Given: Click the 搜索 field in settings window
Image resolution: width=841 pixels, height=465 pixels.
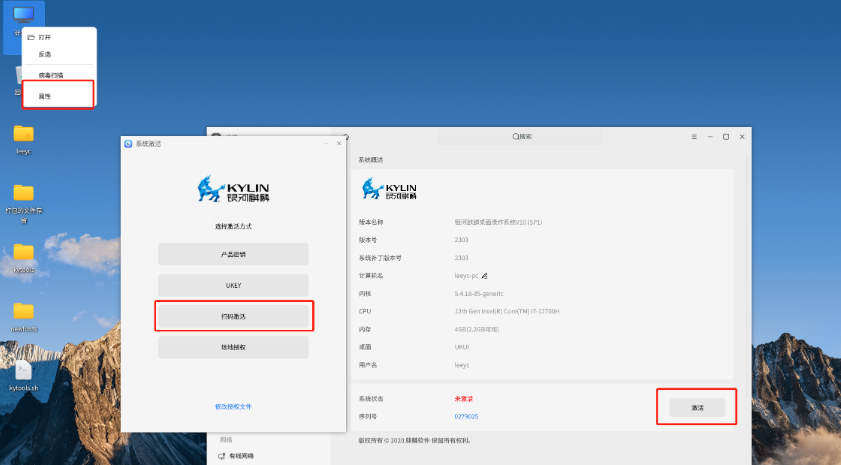Looking at the screenshot, I should [520, 137].
